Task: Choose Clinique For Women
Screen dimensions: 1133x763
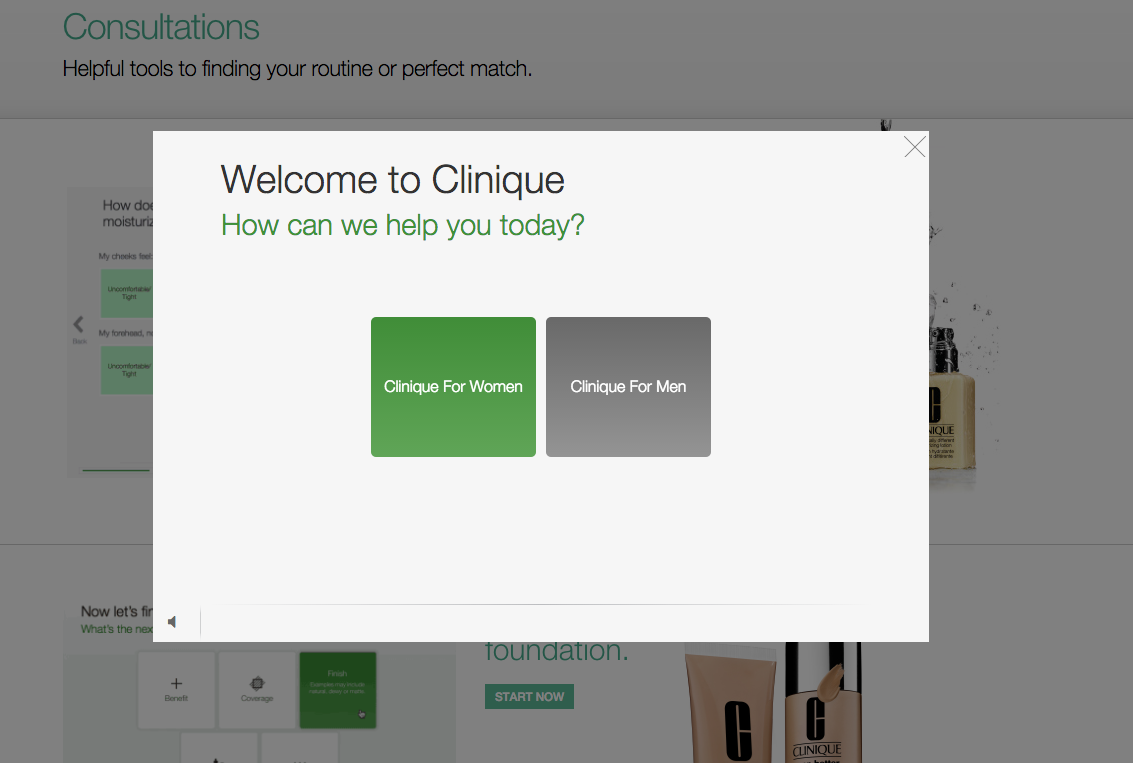Action: point(453,387)
